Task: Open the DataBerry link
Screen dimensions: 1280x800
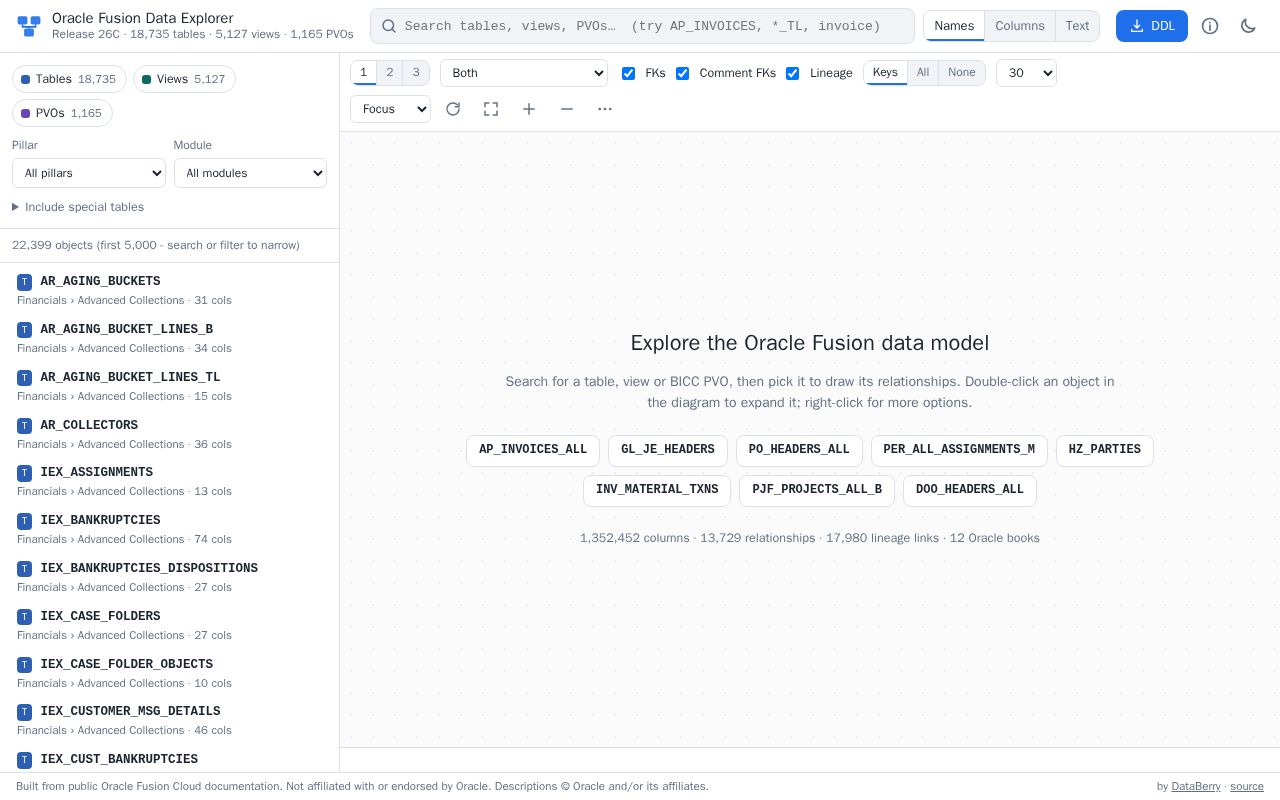Action: tap(1196, 787)
